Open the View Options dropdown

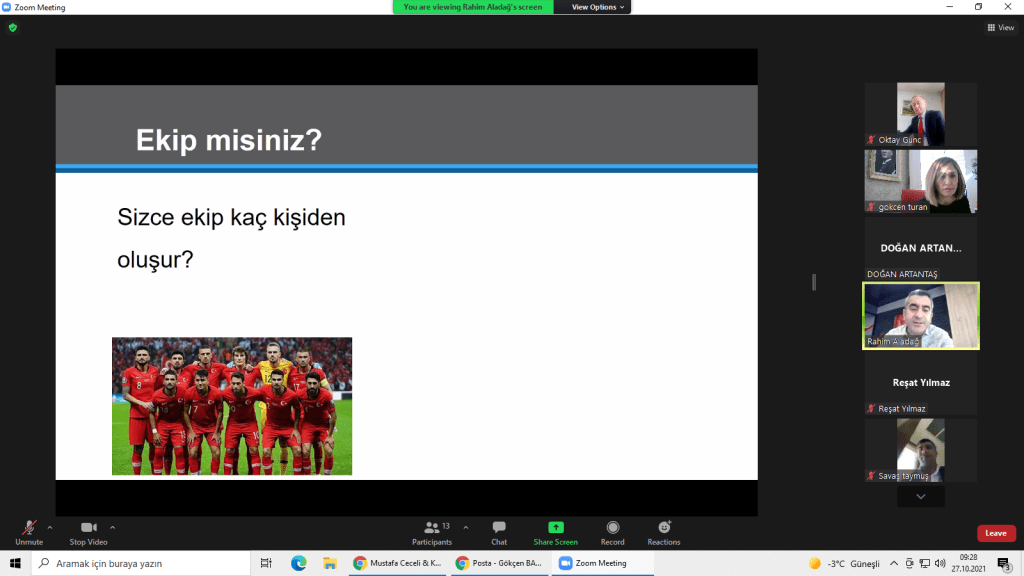(x=598, y=7)
